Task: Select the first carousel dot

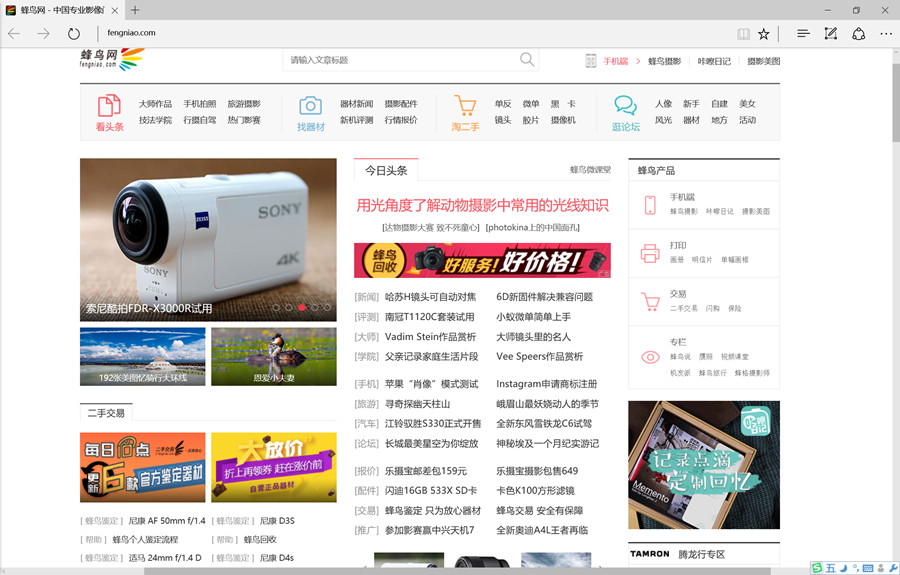Action: click(276, 308)
